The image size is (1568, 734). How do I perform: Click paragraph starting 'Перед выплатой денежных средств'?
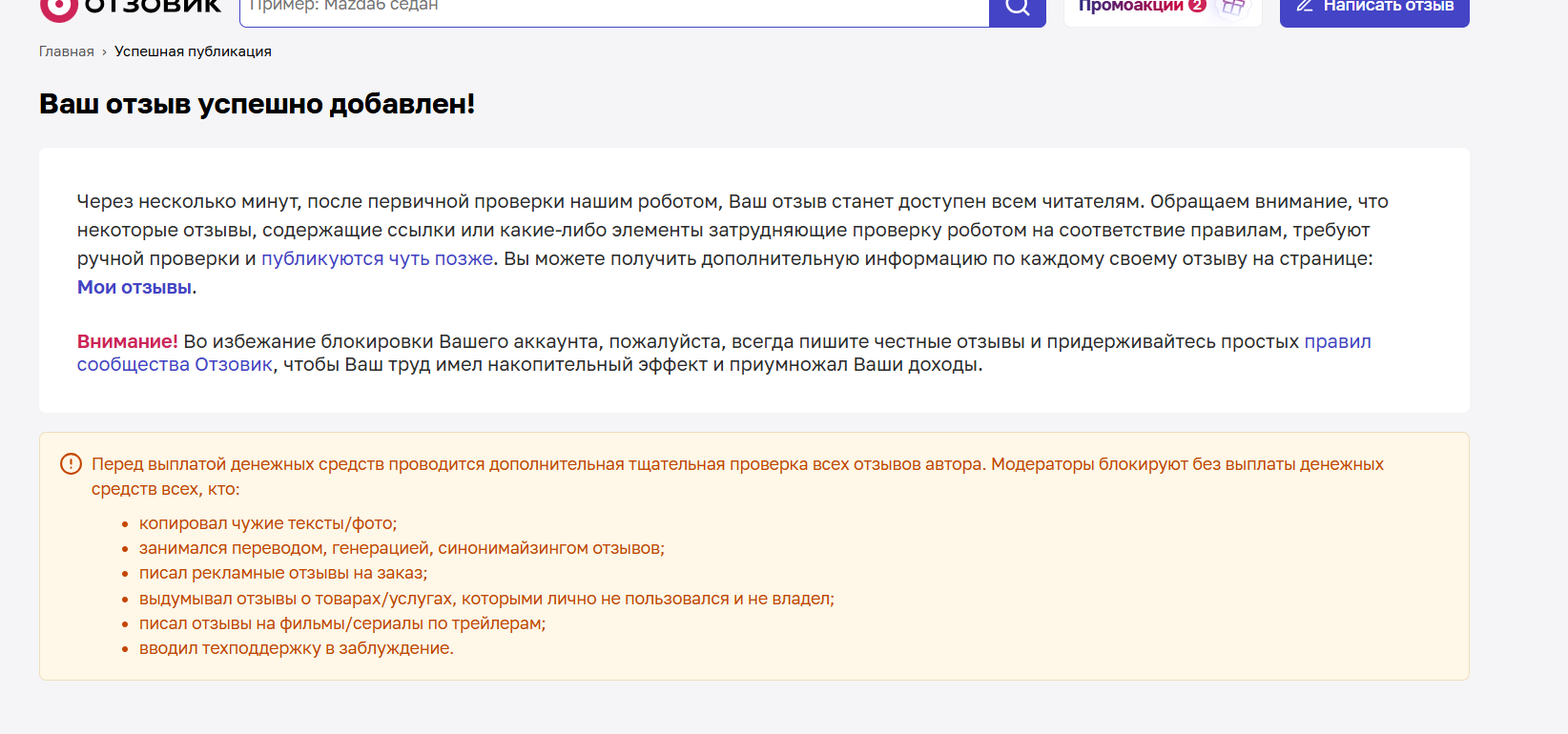(x=737, y=477)
